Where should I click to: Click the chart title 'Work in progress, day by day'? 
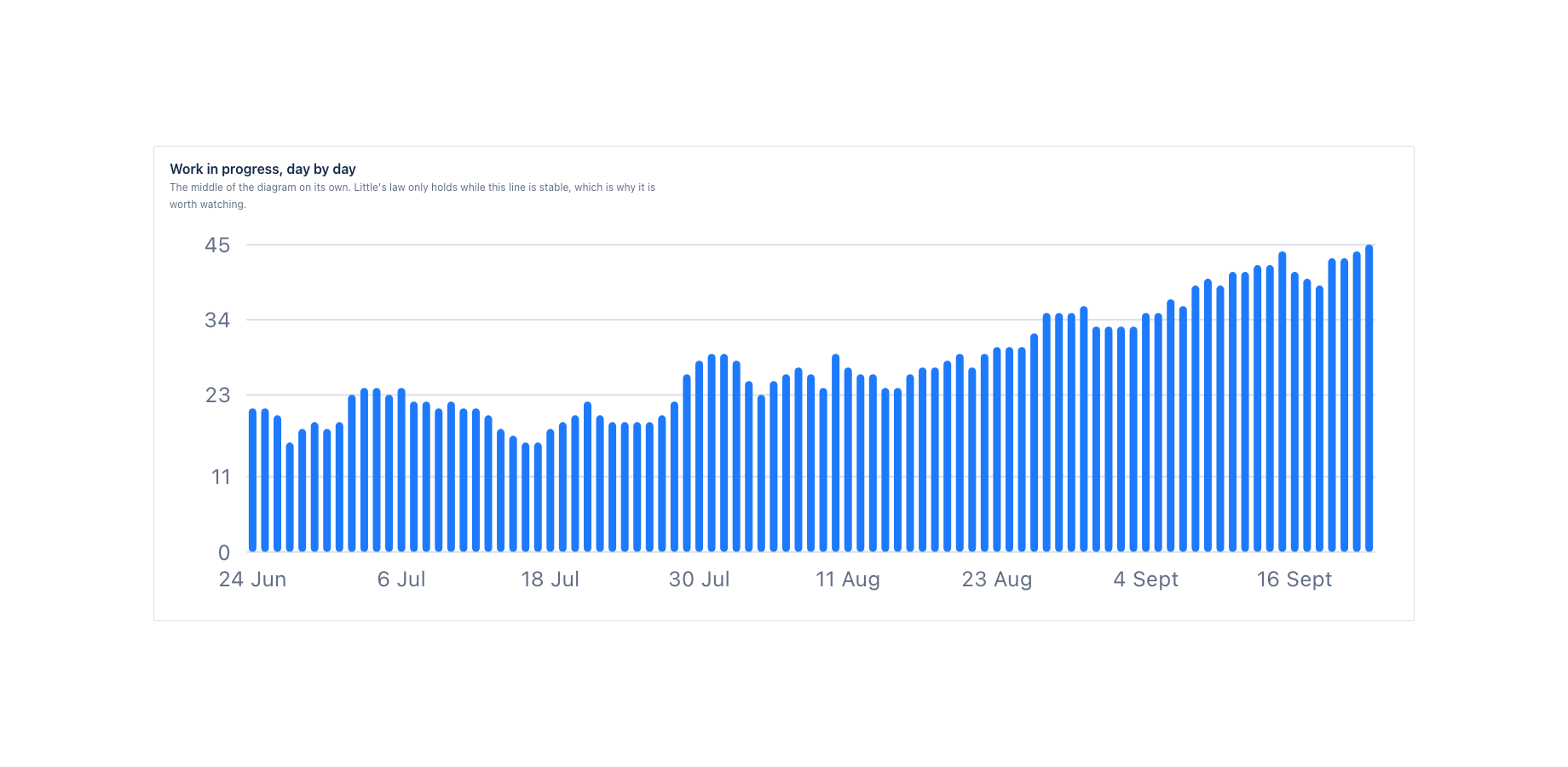tap(262, 169)
